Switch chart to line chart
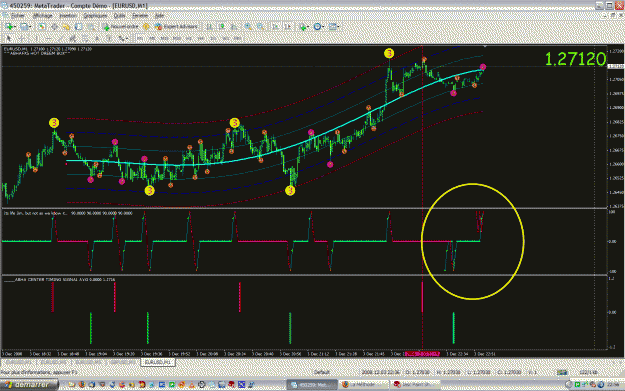This screenshot has height=391, width=625. point(234,27)
